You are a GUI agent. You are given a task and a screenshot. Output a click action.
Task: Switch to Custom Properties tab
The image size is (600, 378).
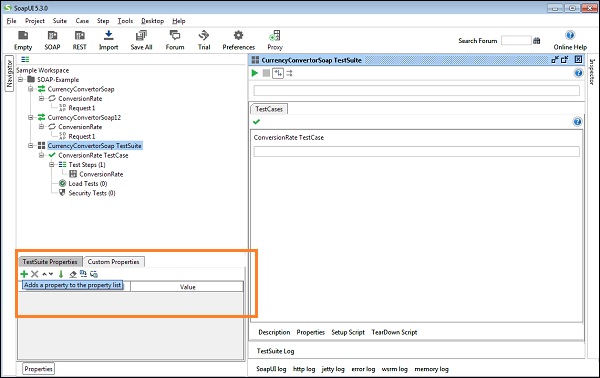[113, 262]
